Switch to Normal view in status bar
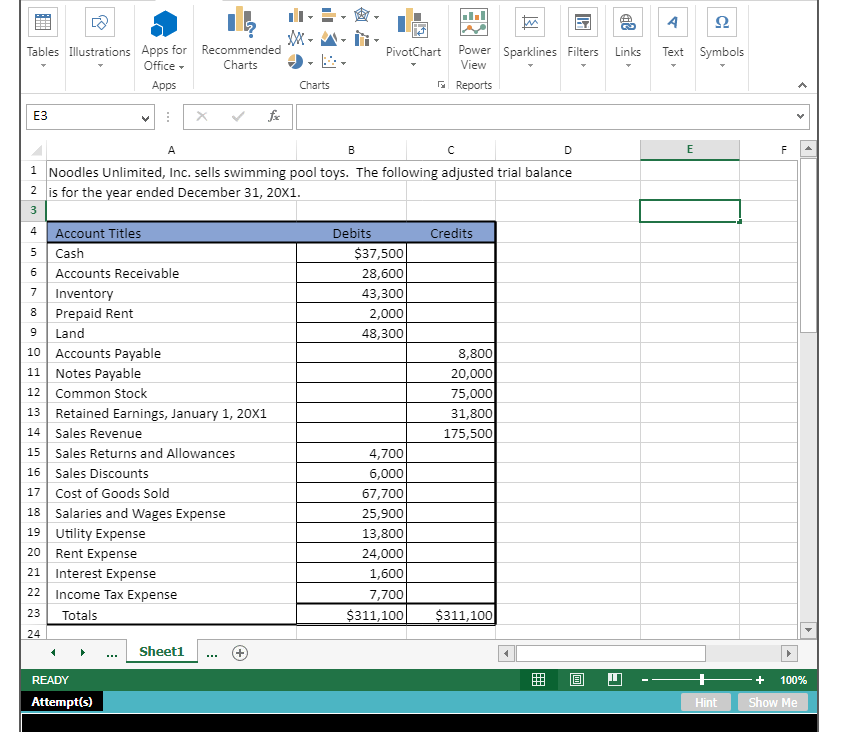 [538, 679]
